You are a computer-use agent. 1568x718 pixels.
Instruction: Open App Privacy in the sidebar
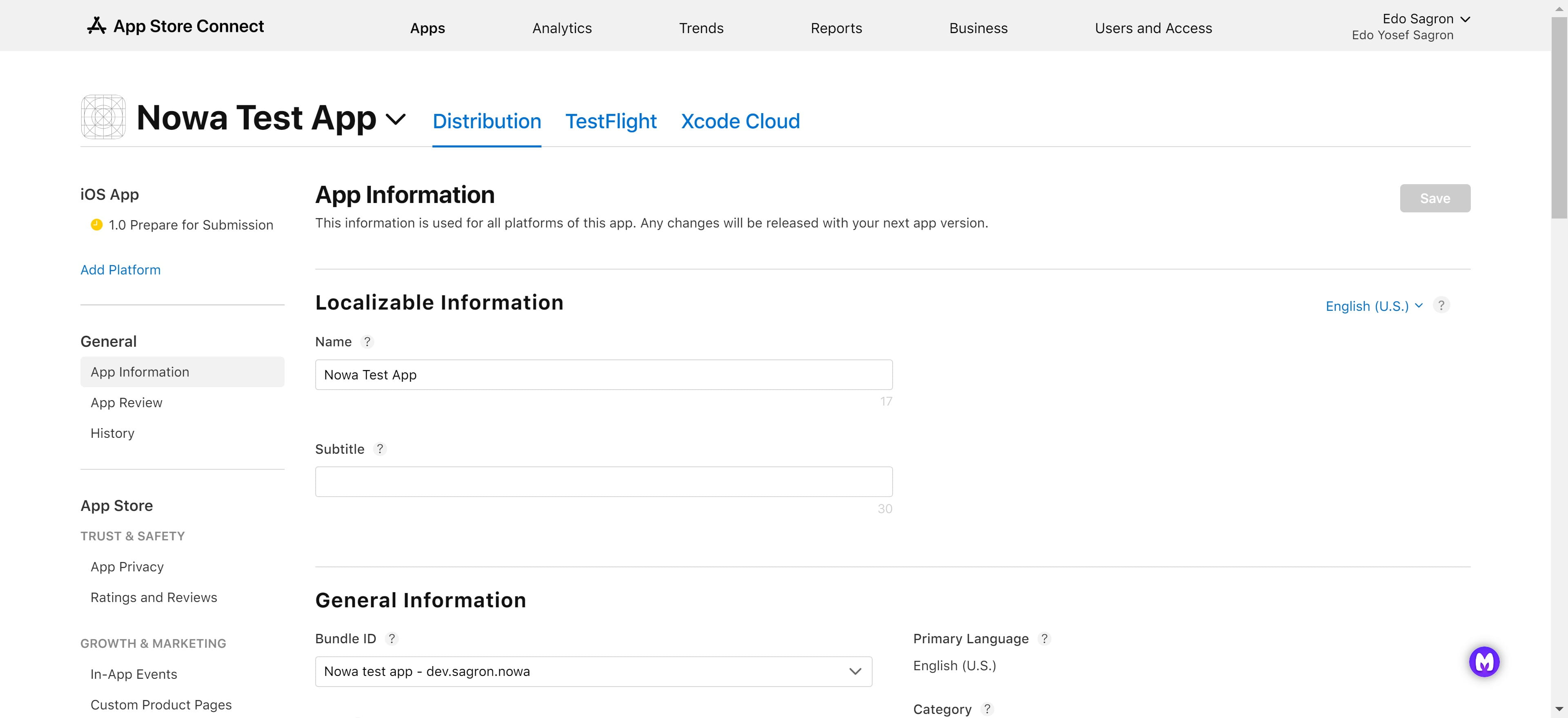click(127, 567)
